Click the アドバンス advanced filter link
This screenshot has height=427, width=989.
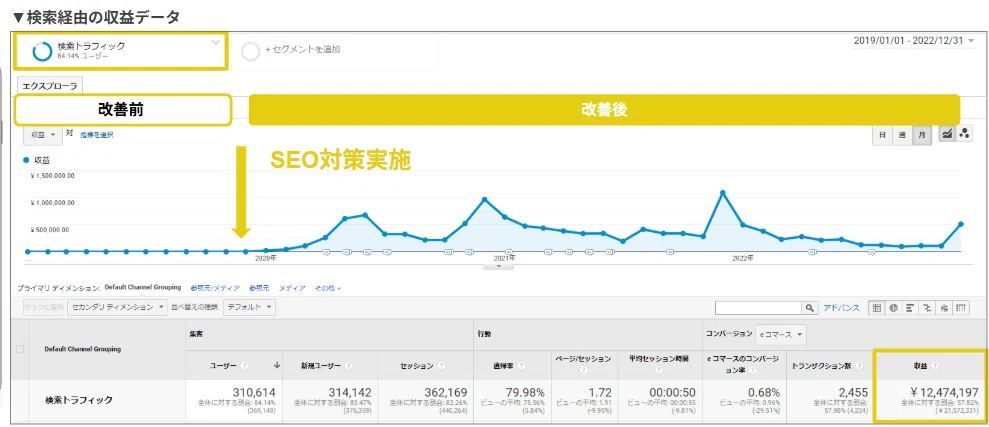pyautogui.click(x=841, y=308)
